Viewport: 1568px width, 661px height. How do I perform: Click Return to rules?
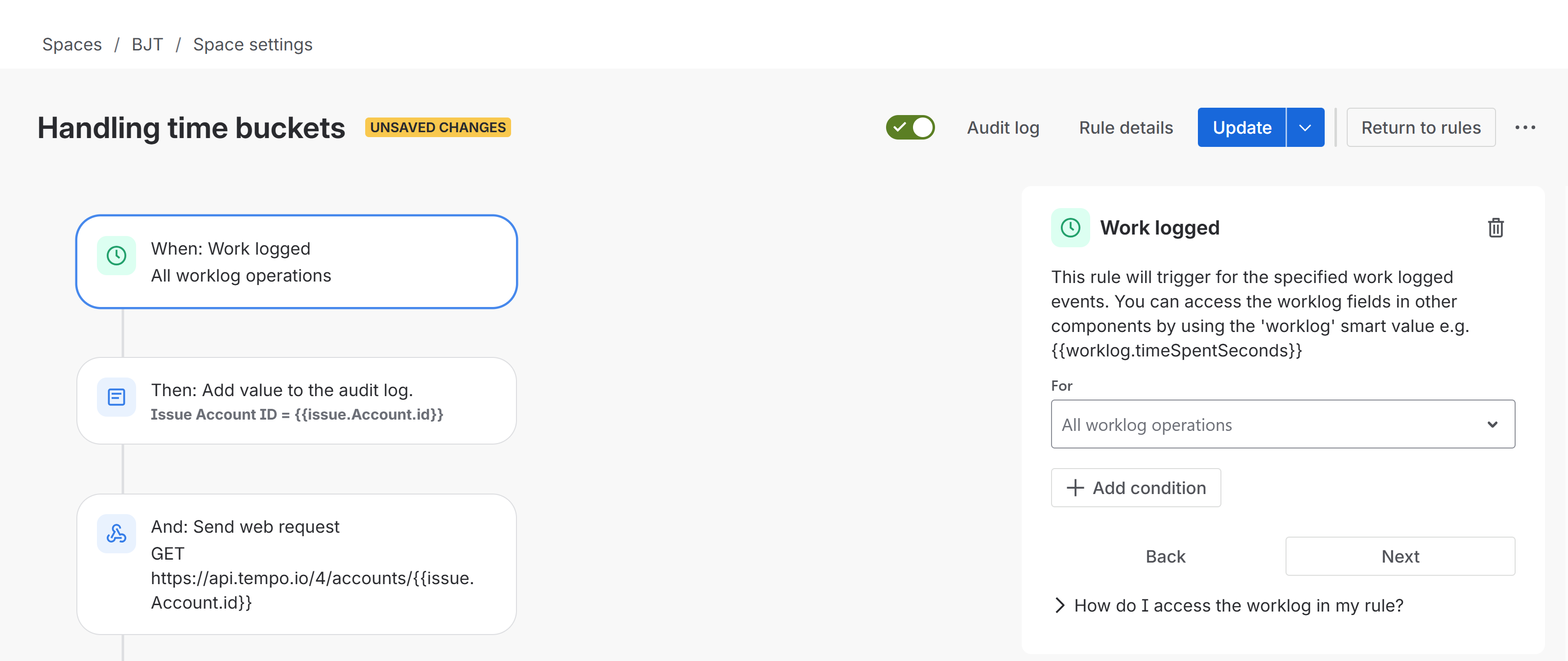[x=1420, y=127]
